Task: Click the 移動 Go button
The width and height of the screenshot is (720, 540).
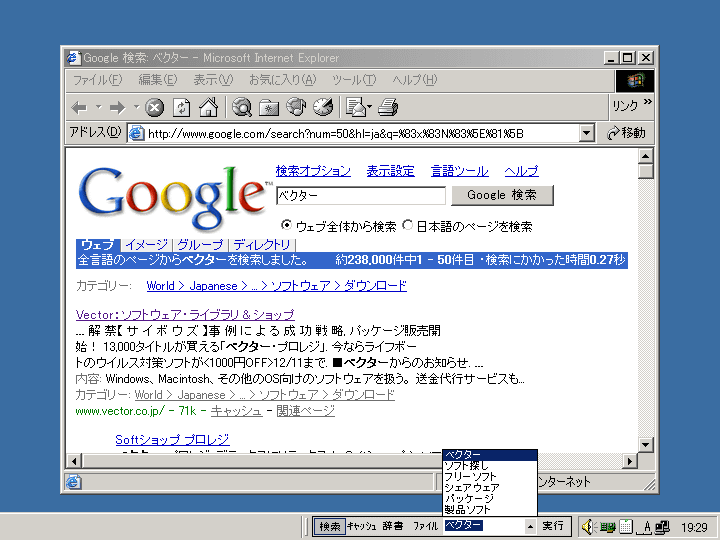Action: click(626, 133)
